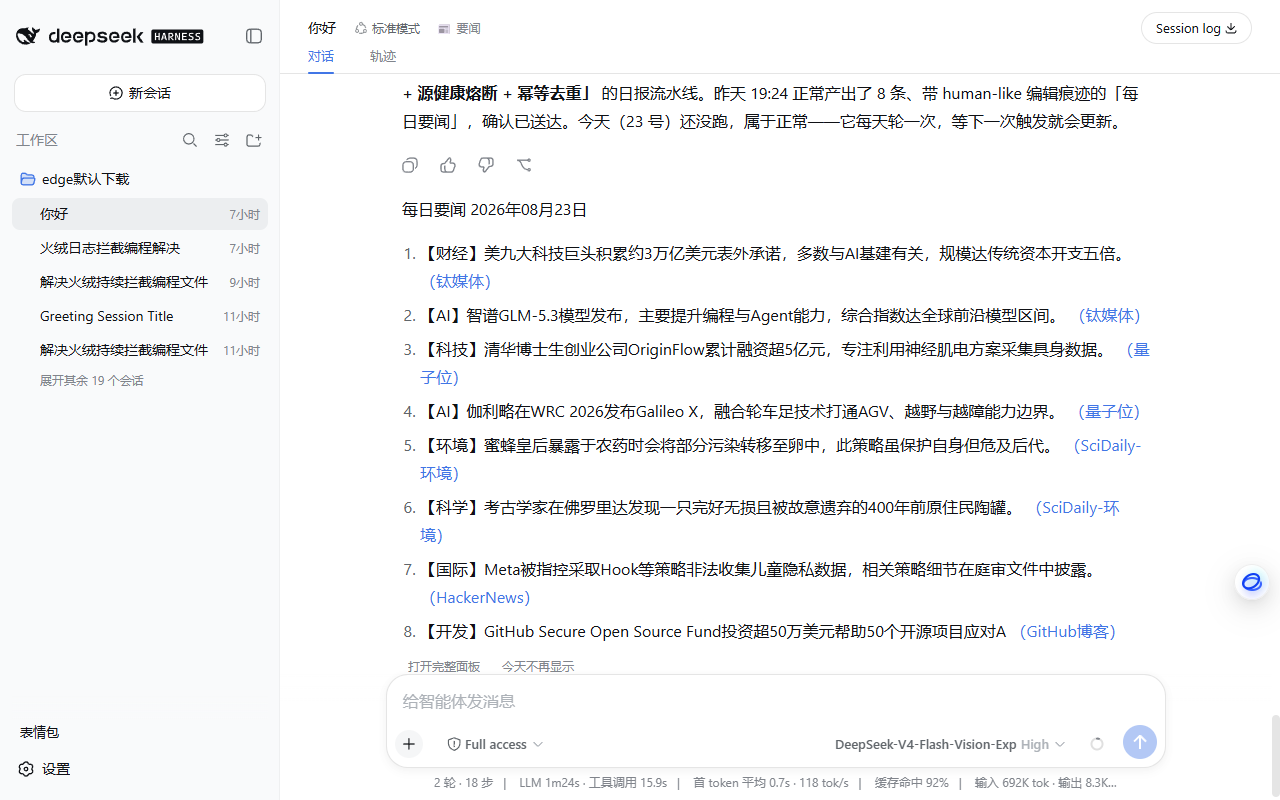This screenshot has width=1280, height=800.
Task: Open 解决火绒持续拦截编程文件 from 9小时 ago
Action: point(140,282)
